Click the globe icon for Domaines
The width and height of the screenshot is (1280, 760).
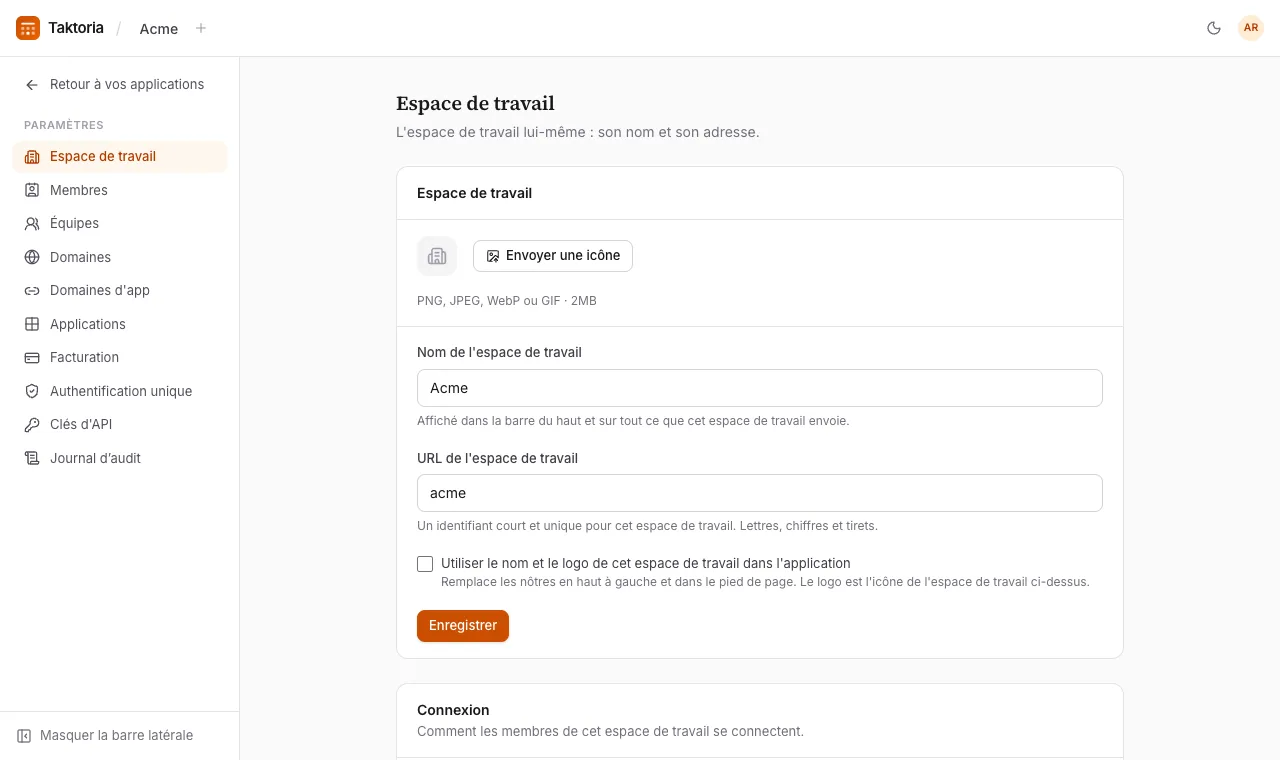point(32,257)
